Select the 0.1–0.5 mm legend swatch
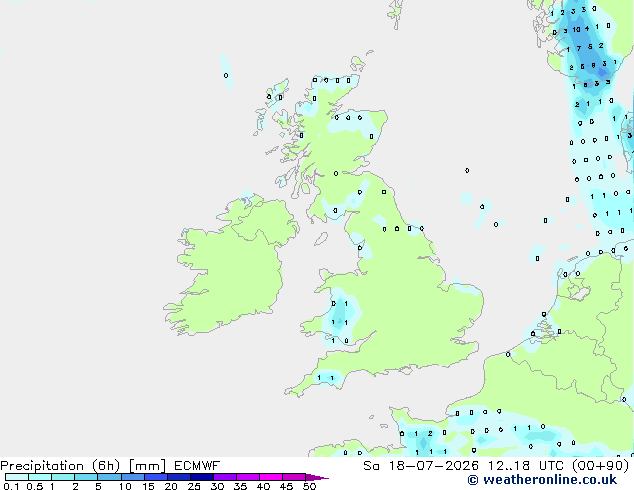 [x=17, y=477]
